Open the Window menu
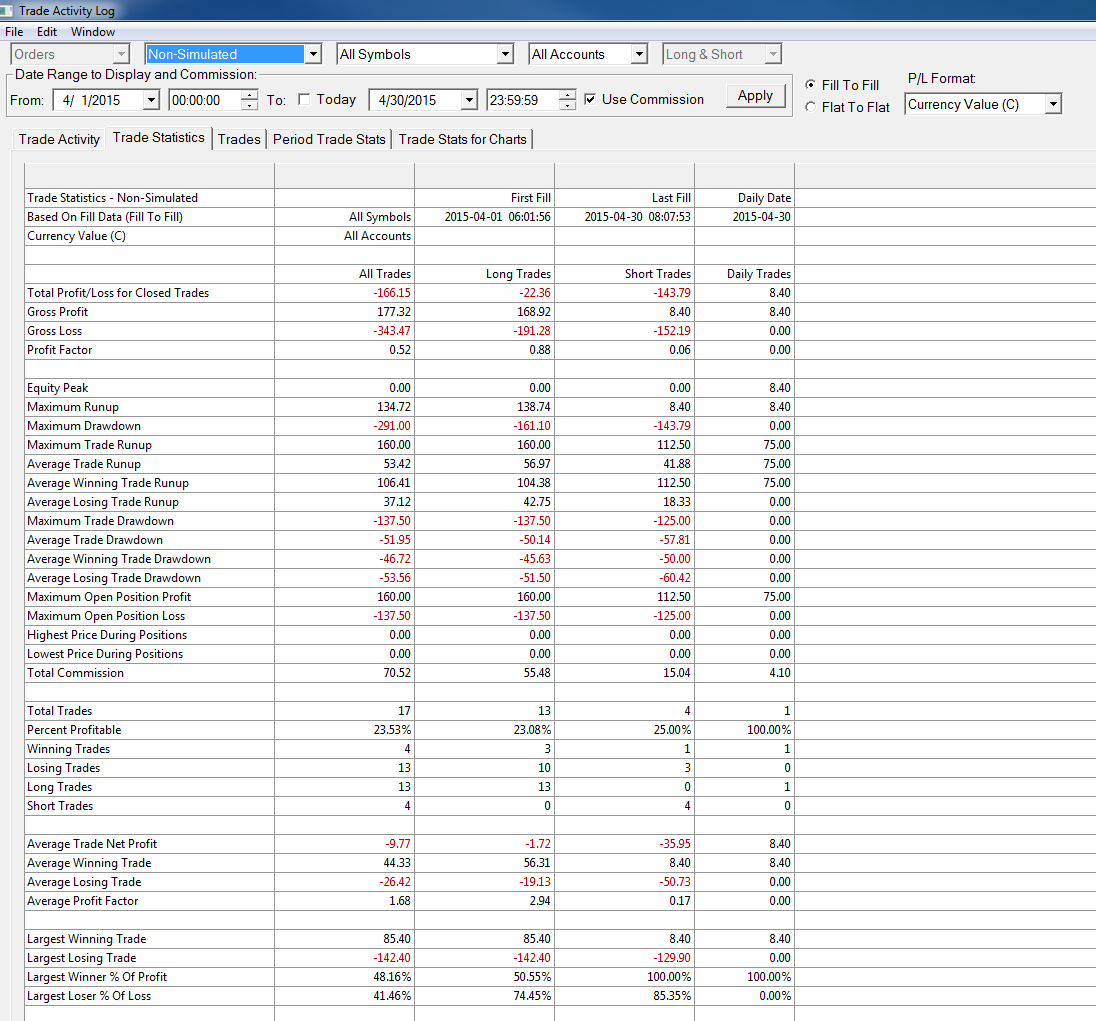The width and height of the screenshot is (1096, 1021). pos(93,32)
